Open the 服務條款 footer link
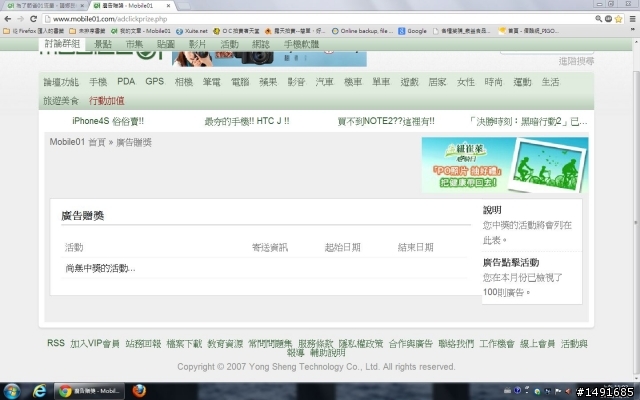The height and width of the screenshot is (400, 640). point(315,344)
